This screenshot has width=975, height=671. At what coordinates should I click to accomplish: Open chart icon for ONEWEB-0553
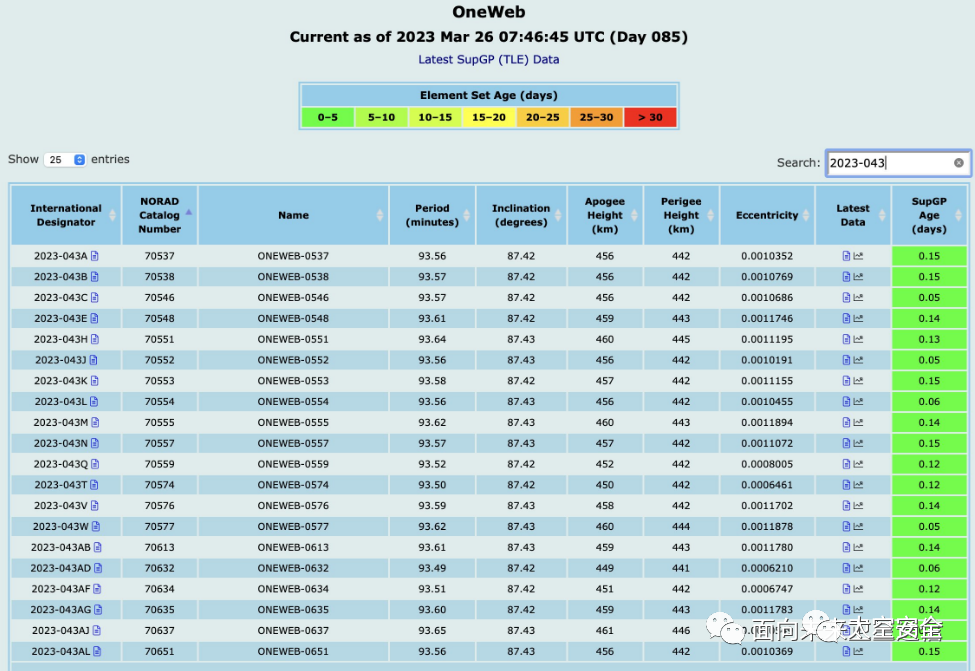[858, 381]
